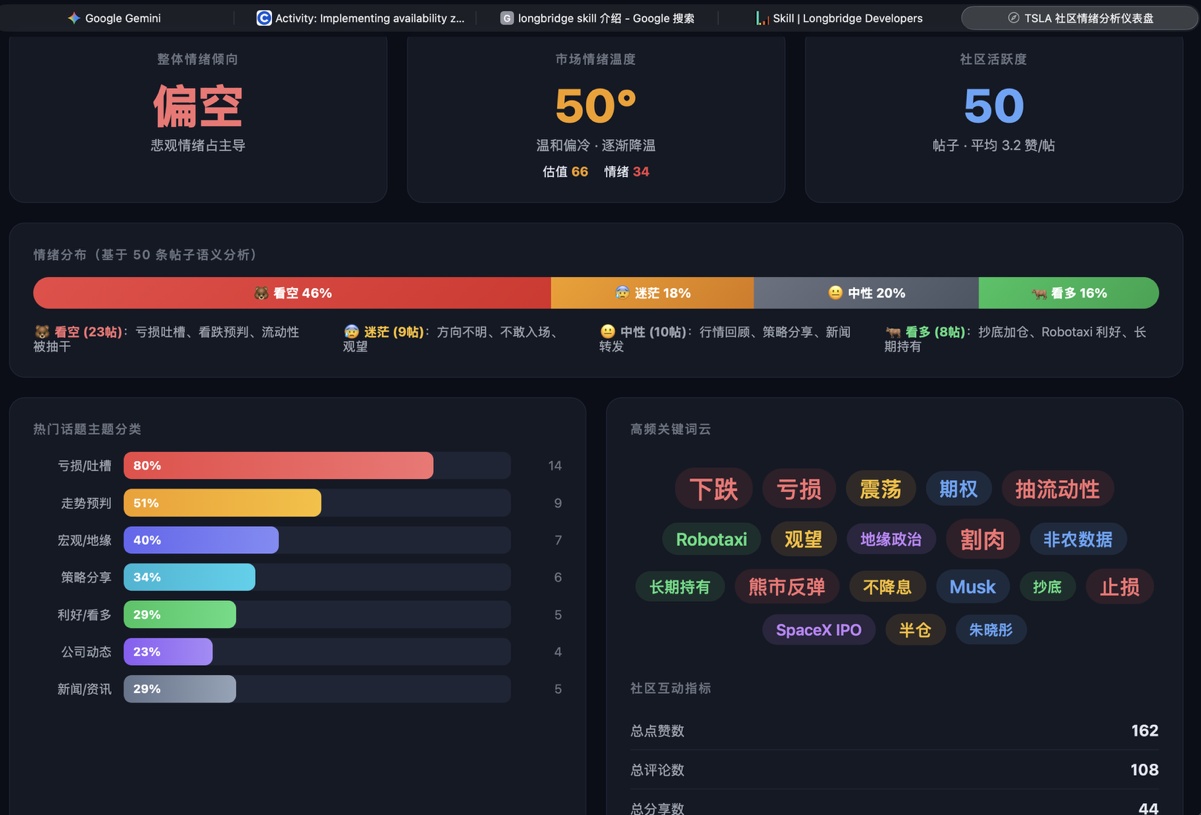The width and height of the screenshot is (1201, 815).
Task: Click the bear emoji in 看空 46% segment
Action: (261, 293)
